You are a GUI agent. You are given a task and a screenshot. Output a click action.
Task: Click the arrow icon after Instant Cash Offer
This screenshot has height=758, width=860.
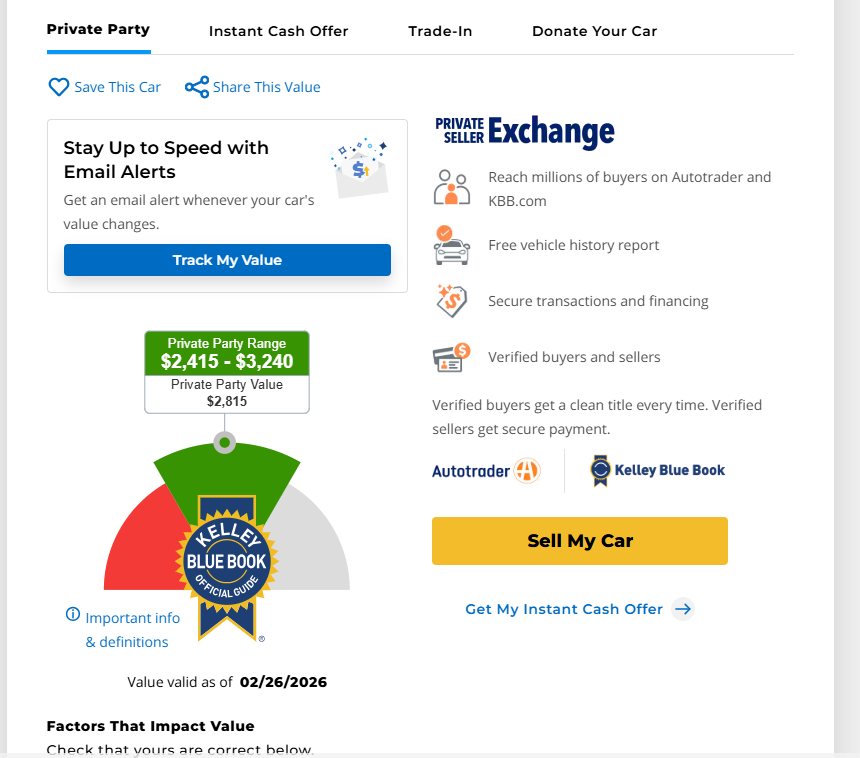click(682, 609)
